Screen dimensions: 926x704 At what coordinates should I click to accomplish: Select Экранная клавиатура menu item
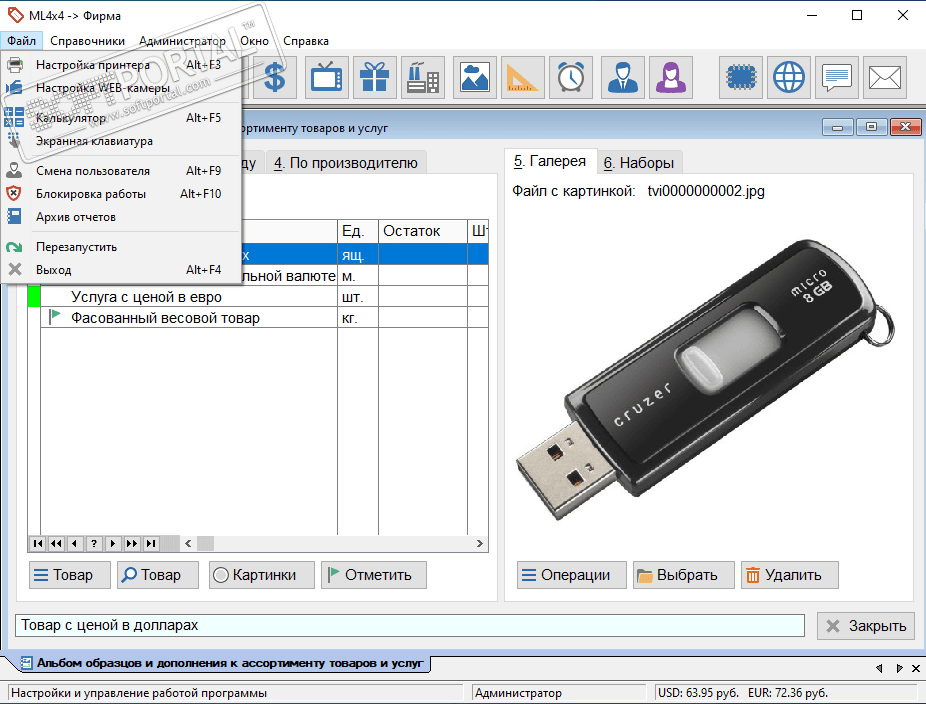tap(121, 141)
